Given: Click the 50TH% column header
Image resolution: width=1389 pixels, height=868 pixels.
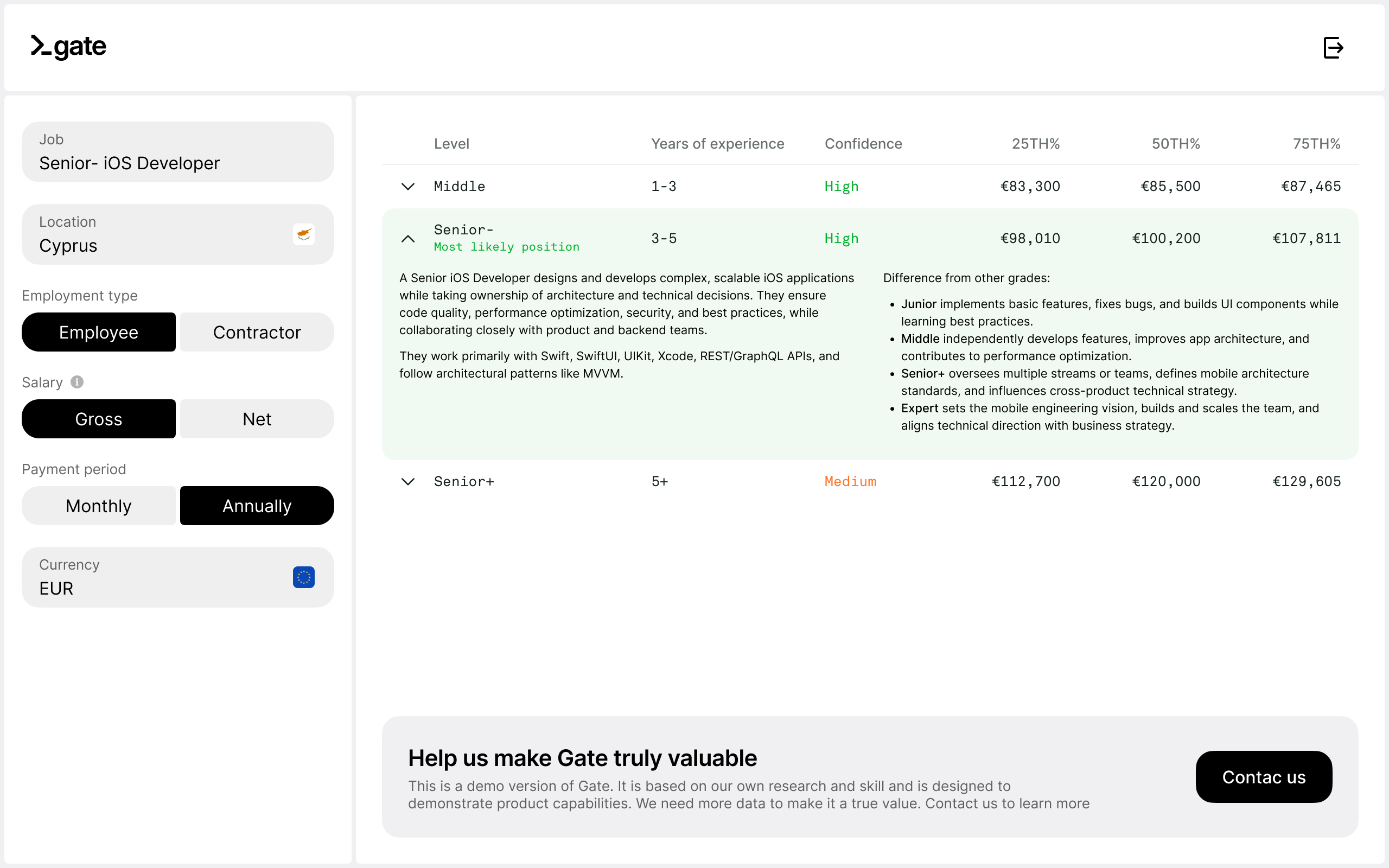Looking at the screenshot, I should 1175,144.
